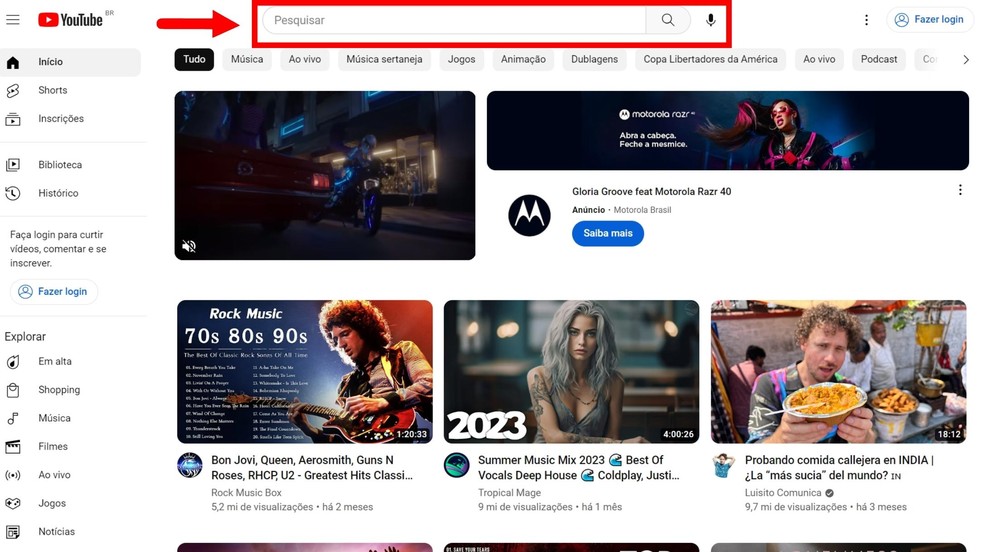Select the Jogos filter chip

pyautogui.click(x=461, y=60)
